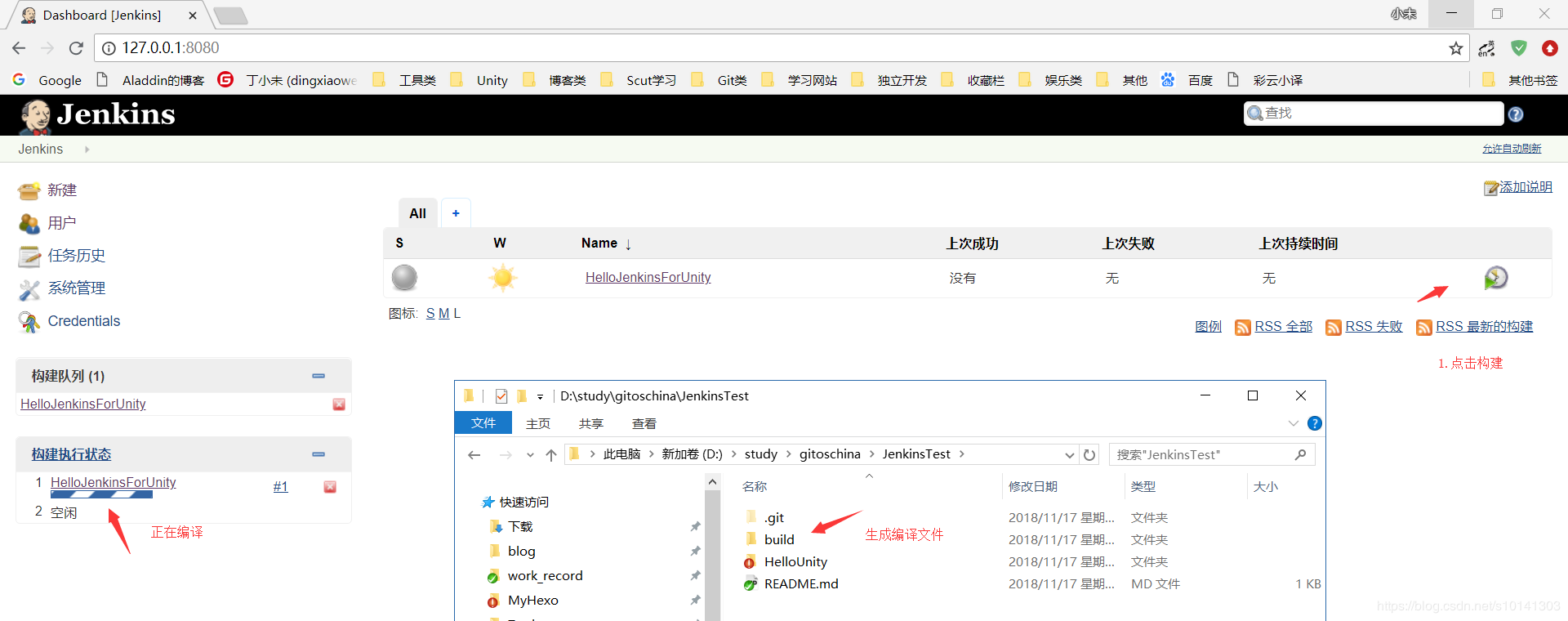Open address bar history dropdown in Explorer
The image size is (1568, 621).
(x=1069, y=455)
